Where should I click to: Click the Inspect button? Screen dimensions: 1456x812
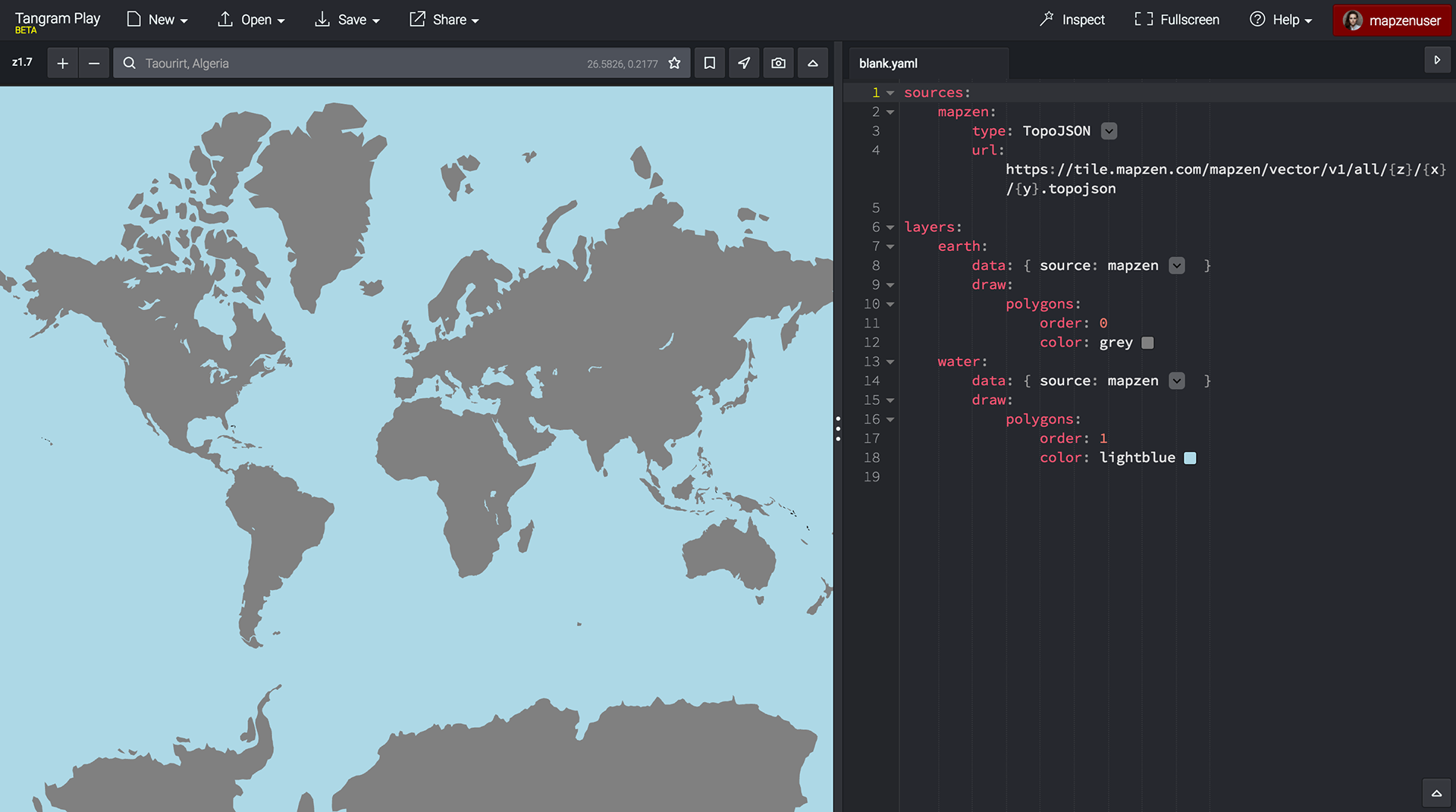(x=1072, y=20)
